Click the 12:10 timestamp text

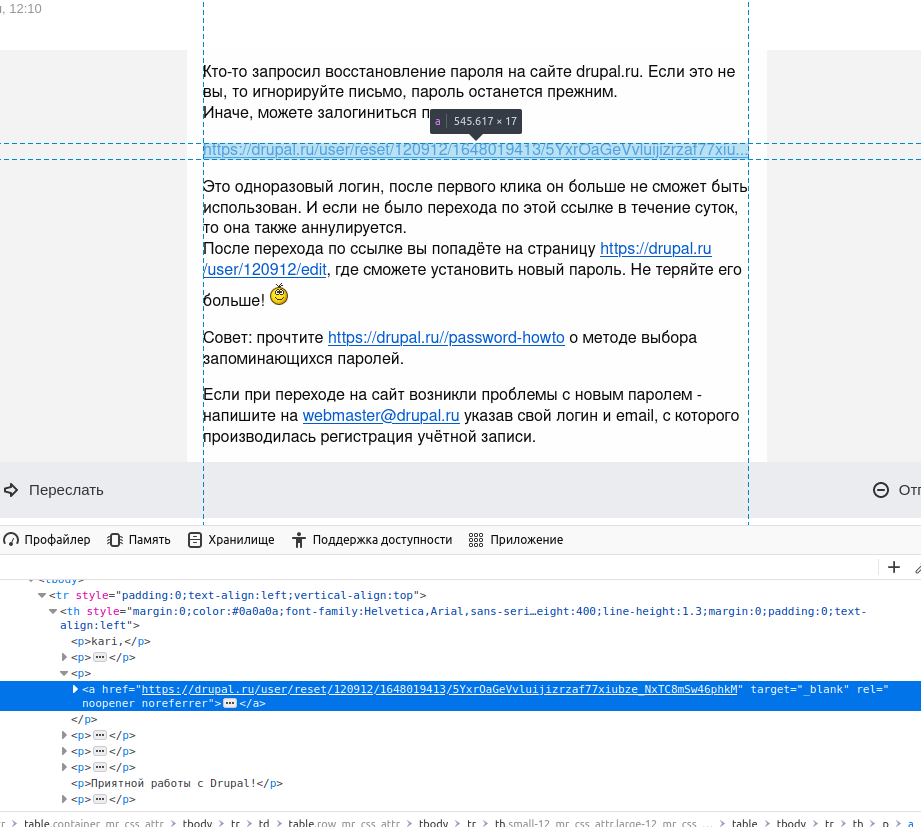[25, 9]
